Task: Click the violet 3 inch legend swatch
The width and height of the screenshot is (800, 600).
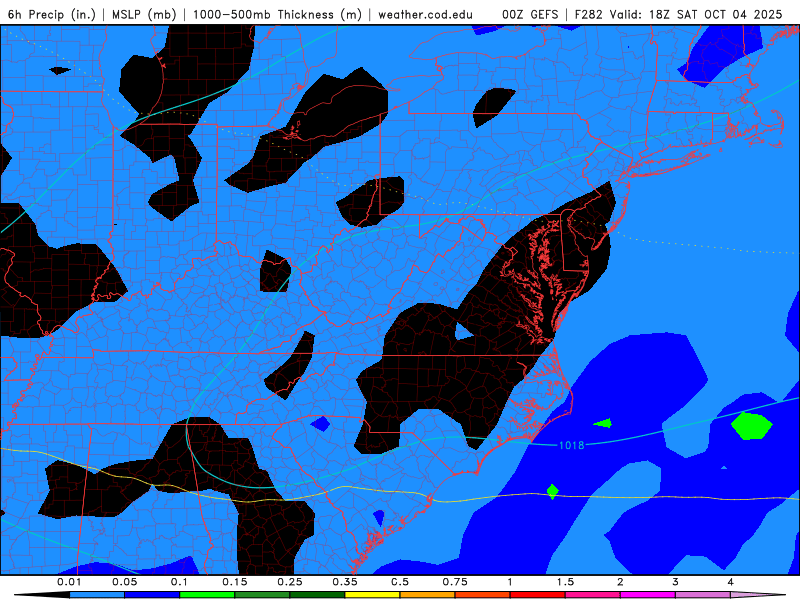Action: [x=703, y=595]
